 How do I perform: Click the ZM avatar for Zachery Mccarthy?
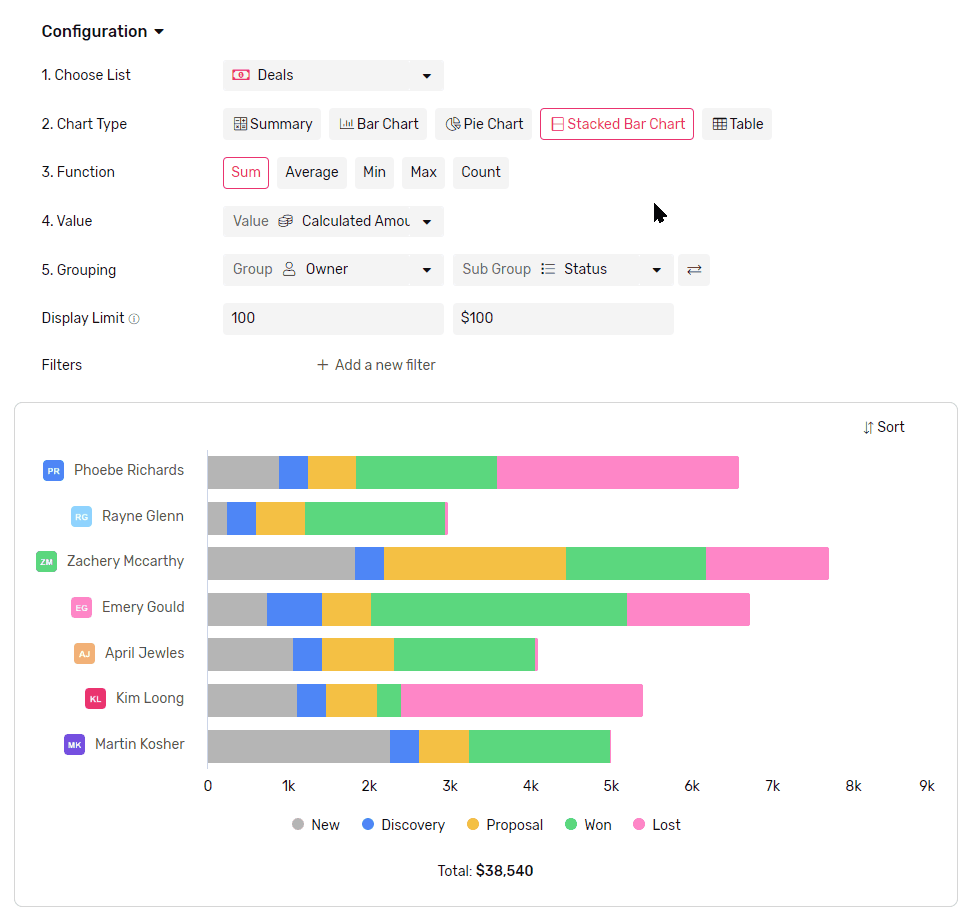tap(47, 561)
